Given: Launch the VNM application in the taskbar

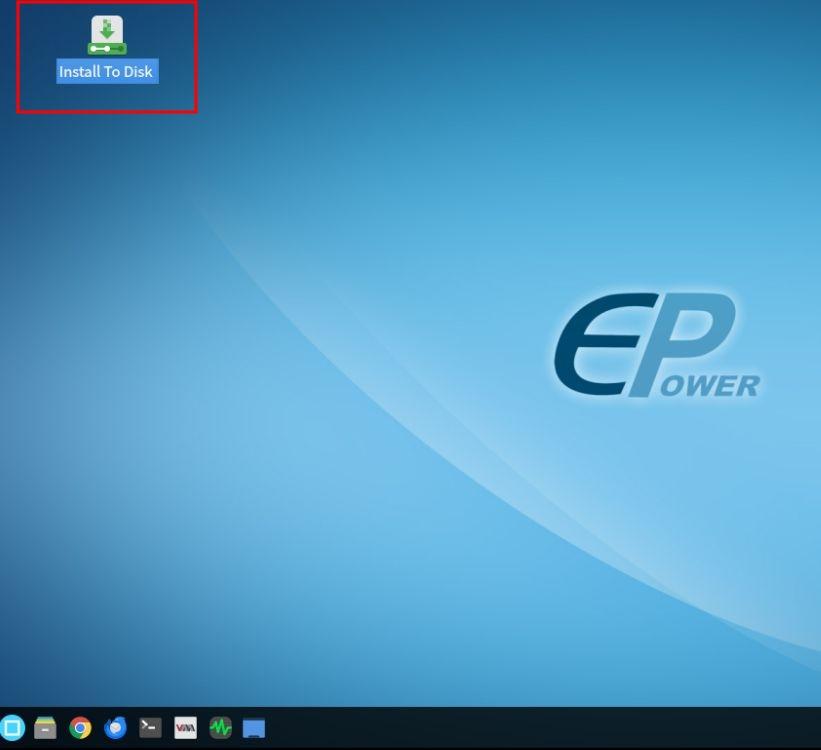Looking at the screenshot, I should click(185, 728).
